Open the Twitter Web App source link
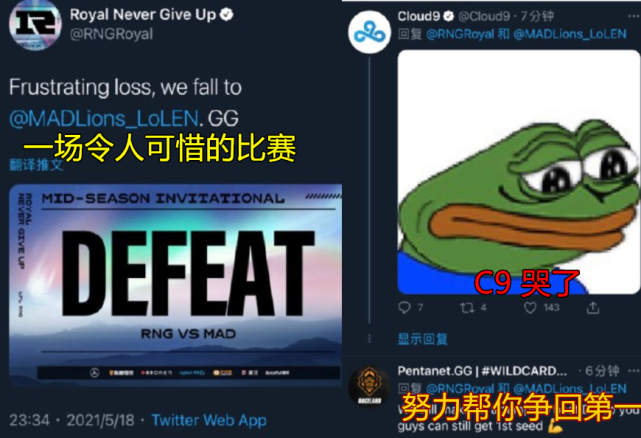Screen dimensions: 641x438 pyautogui.click(x=209, y=420)
